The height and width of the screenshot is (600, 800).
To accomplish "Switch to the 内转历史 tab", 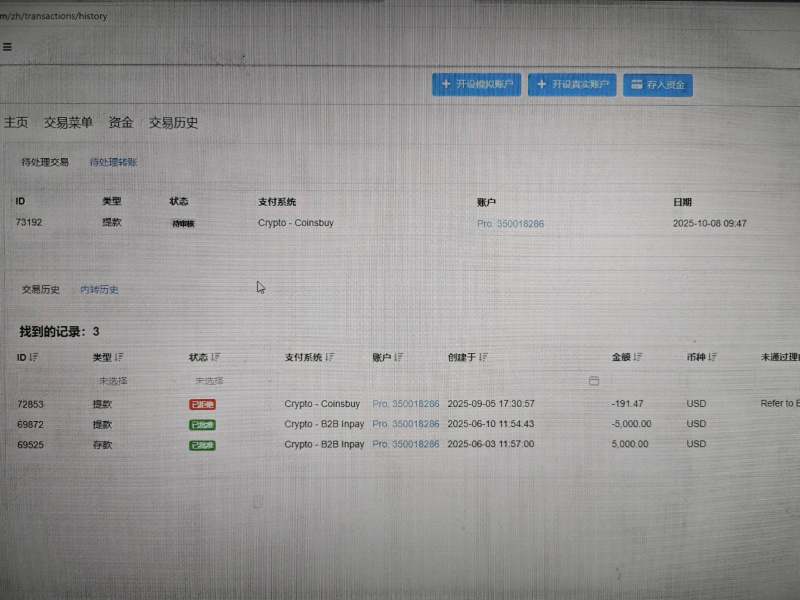I will (x=99, y=290).
